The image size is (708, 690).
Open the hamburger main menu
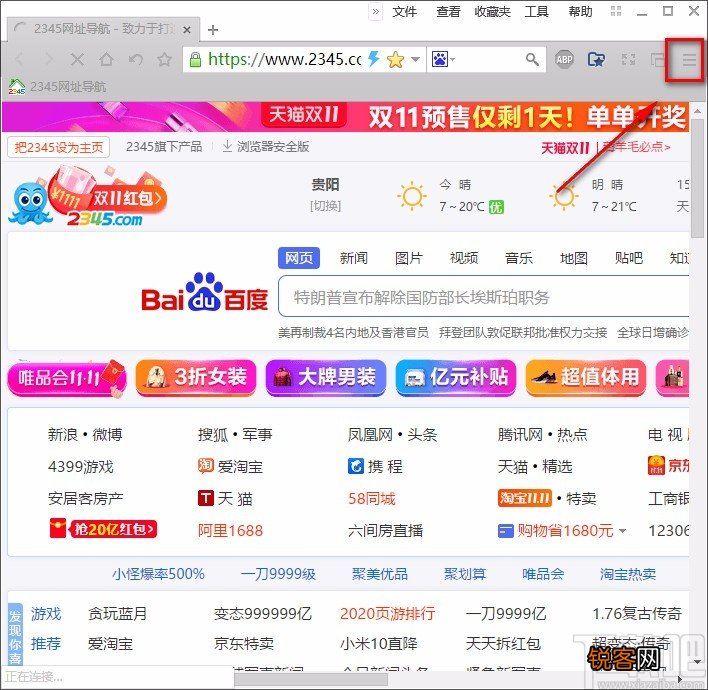[689, 59]
